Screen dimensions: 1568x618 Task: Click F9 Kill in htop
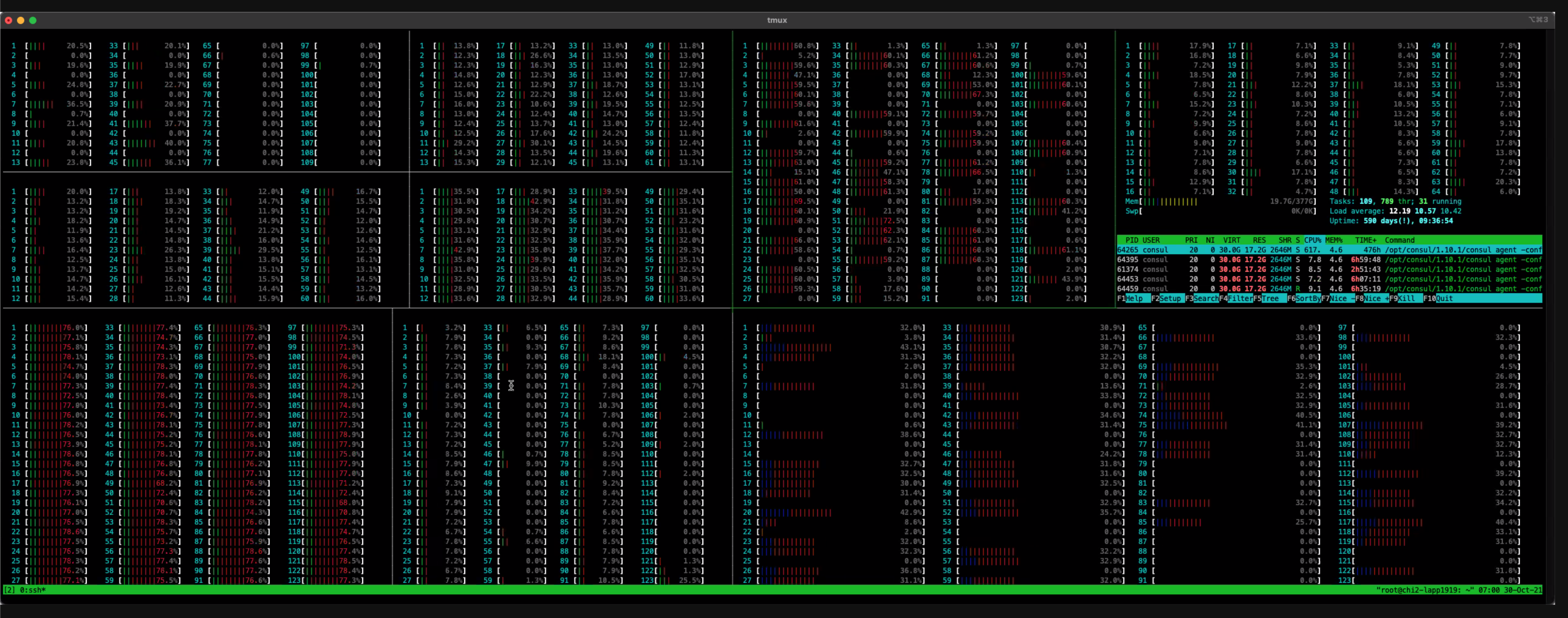click(1405, 298)
